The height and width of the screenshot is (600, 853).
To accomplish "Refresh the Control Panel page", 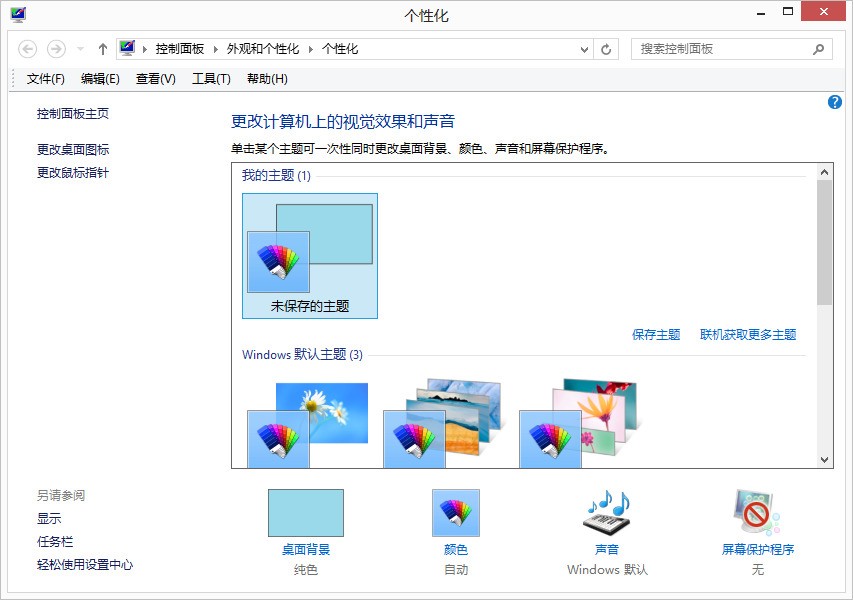I will (605, 50).
